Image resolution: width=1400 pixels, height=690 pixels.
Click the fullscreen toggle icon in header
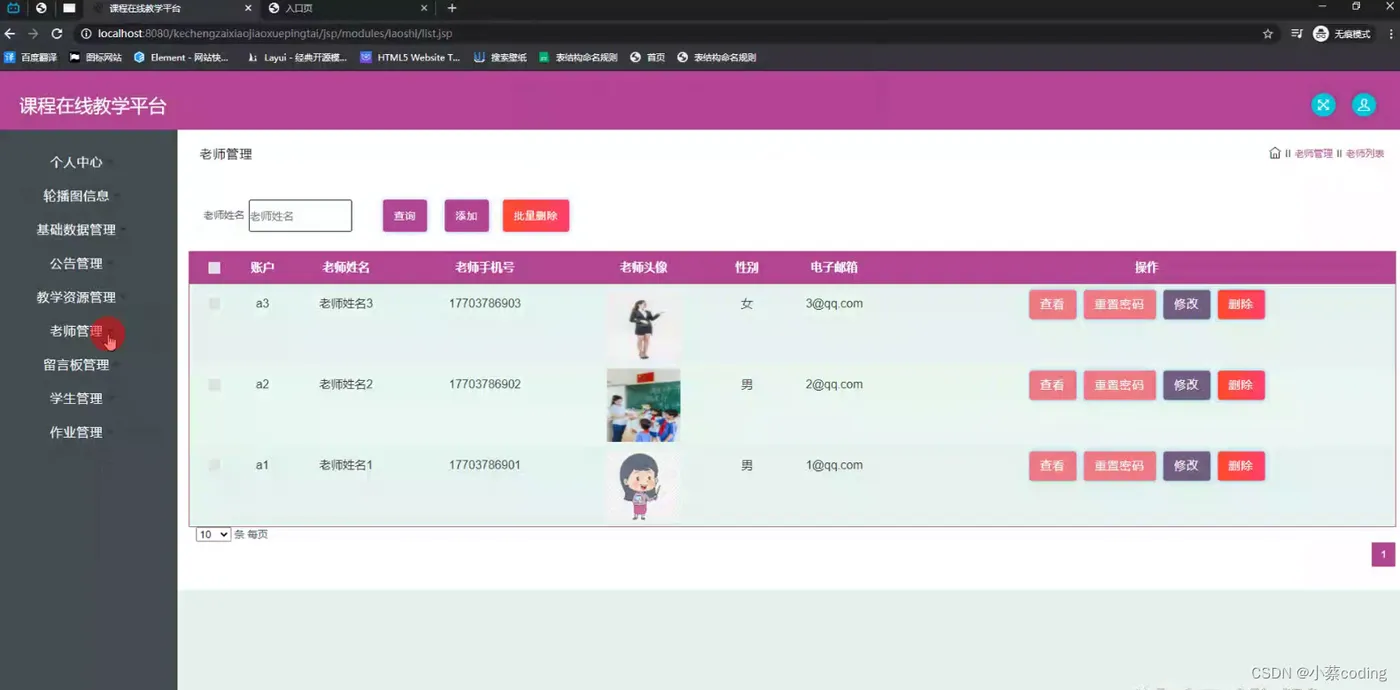[1323, 105]
